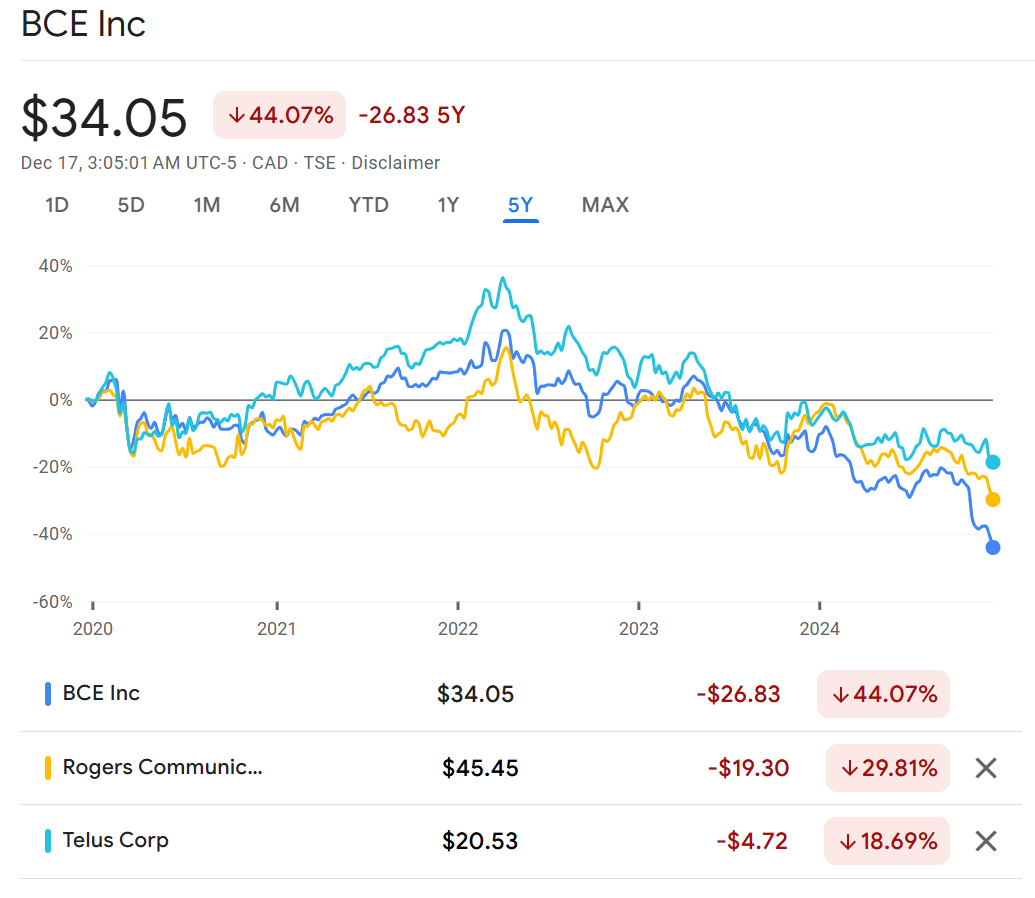Select the 1Y time range
The image size is (1035, 898).
pyautogui.click(x=448, y=205)
